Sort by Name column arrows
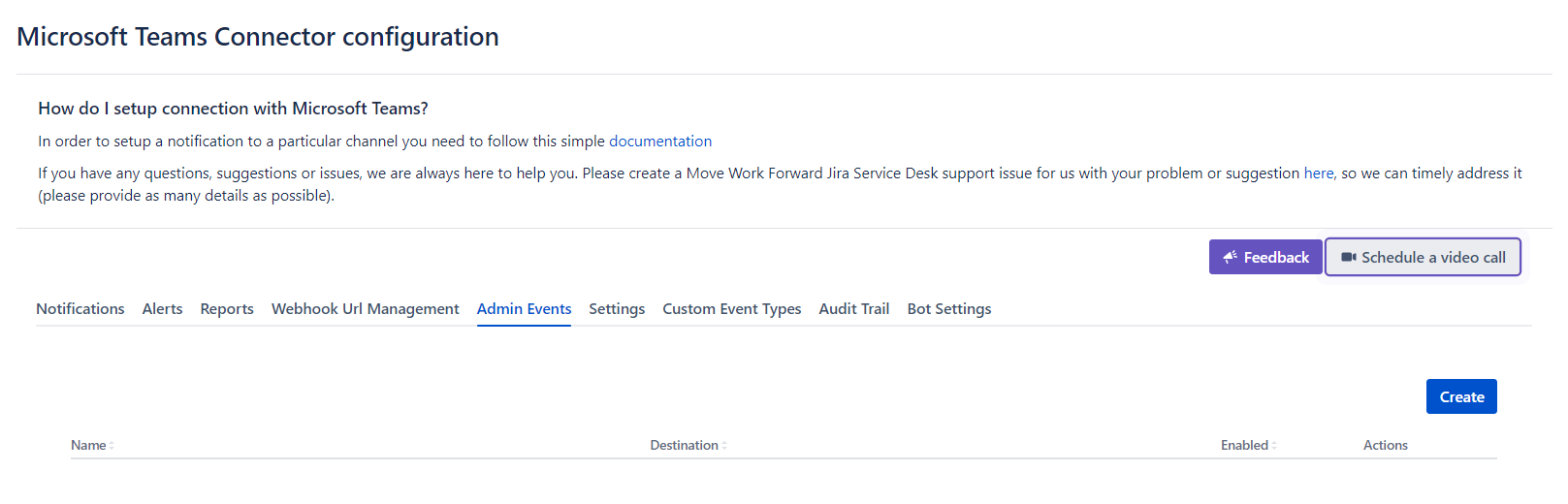The image size is (1568, 504). [112, 446]
